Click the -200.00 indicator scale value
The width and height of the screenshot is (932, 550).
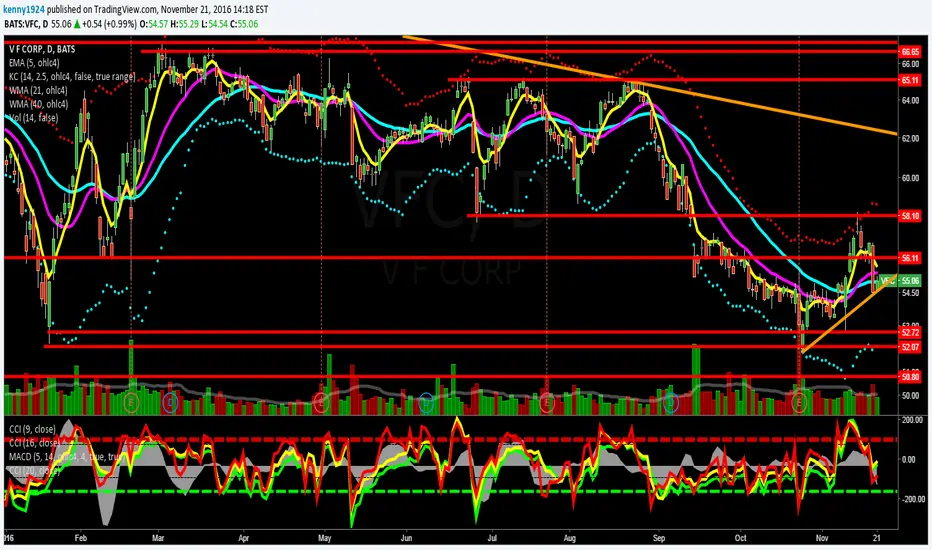(912, 499)
